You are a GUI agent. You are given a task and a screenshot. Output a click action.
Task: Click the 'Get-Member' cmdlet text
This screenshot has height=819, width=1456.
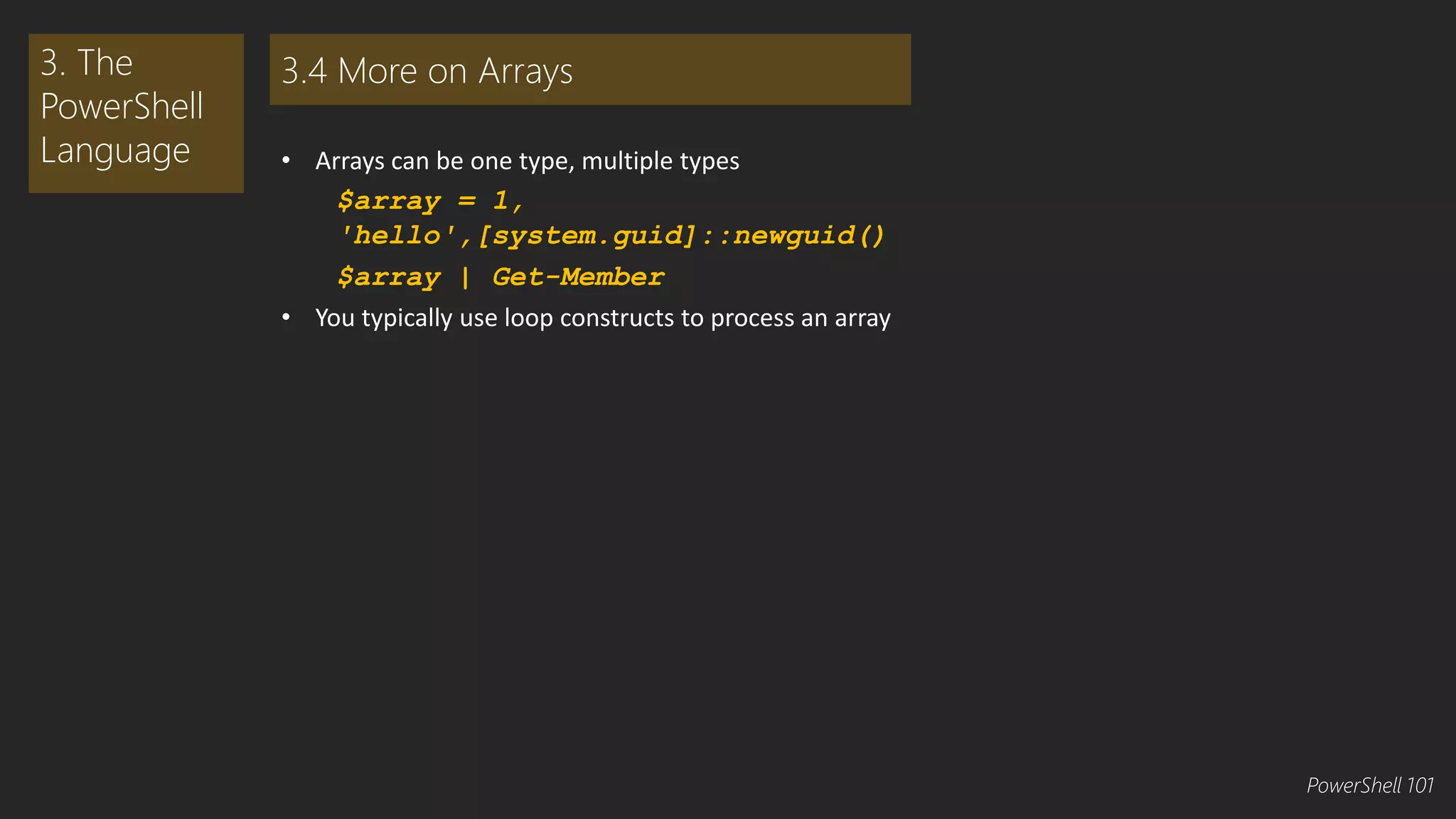pyautogui.click(x=578, y=277)
